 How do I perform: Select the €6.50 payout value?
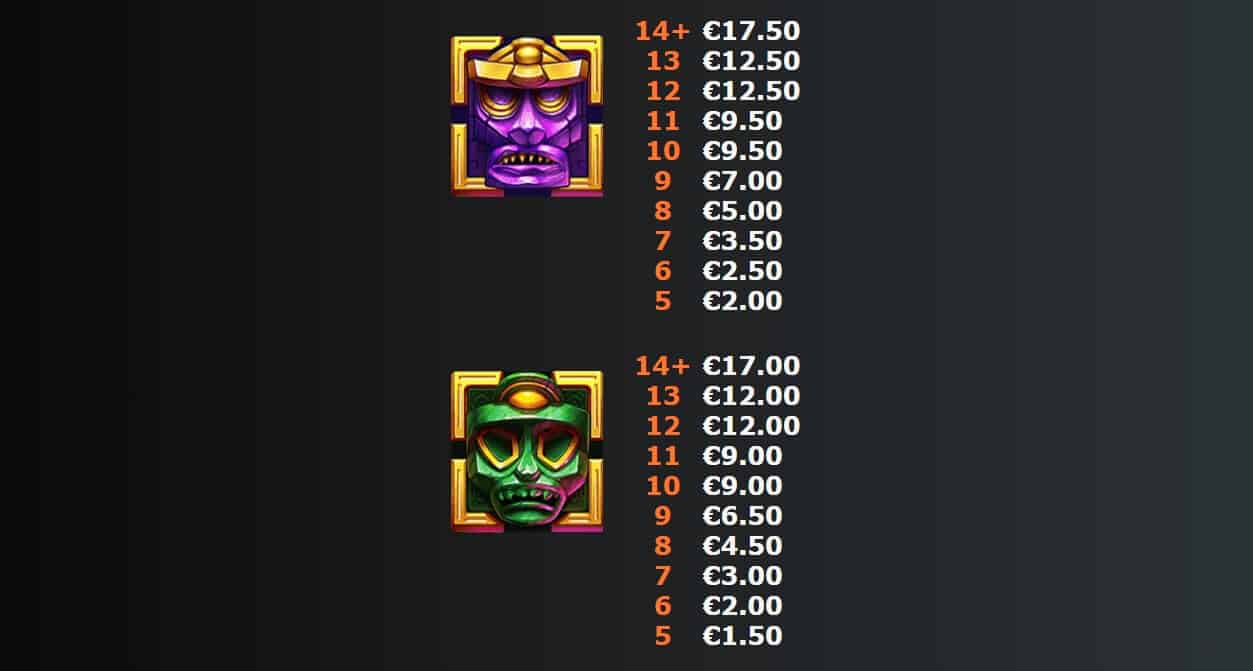pyautogui.click(x=743, y=516)
